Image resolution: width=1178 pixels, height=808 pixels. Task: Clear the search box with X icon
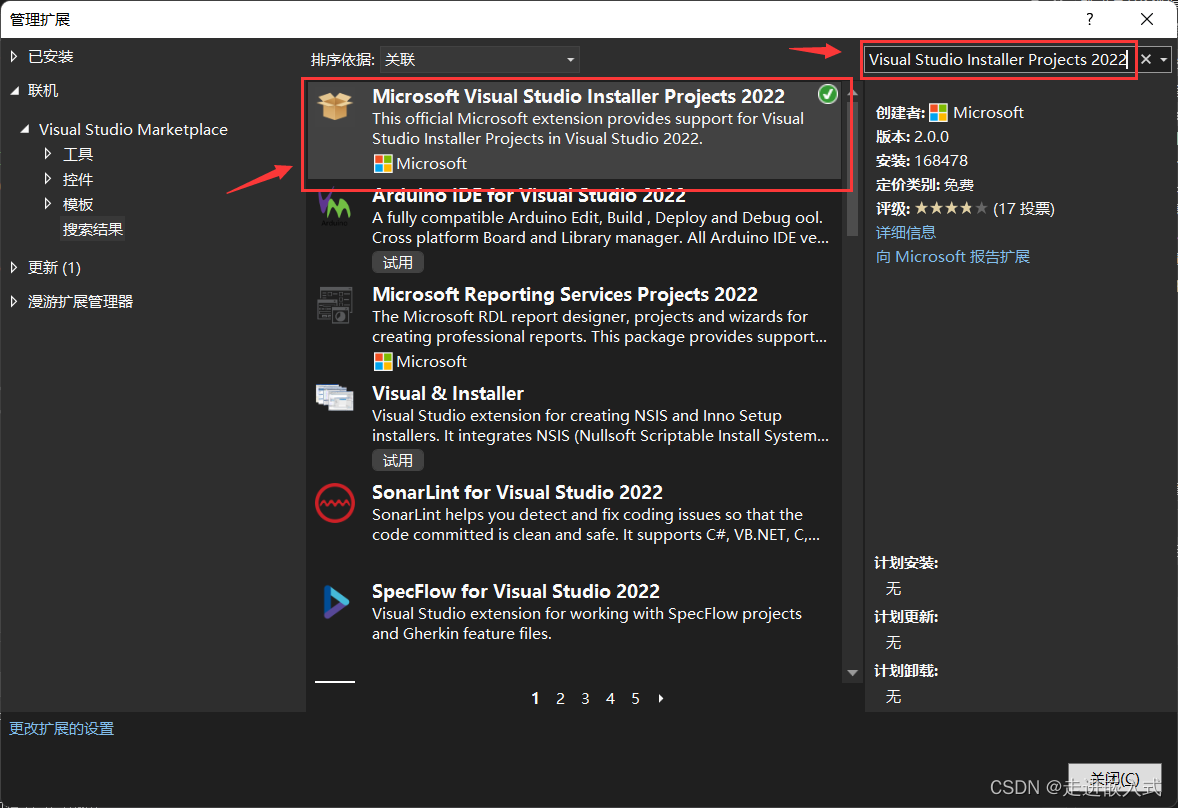point(1146,59)
